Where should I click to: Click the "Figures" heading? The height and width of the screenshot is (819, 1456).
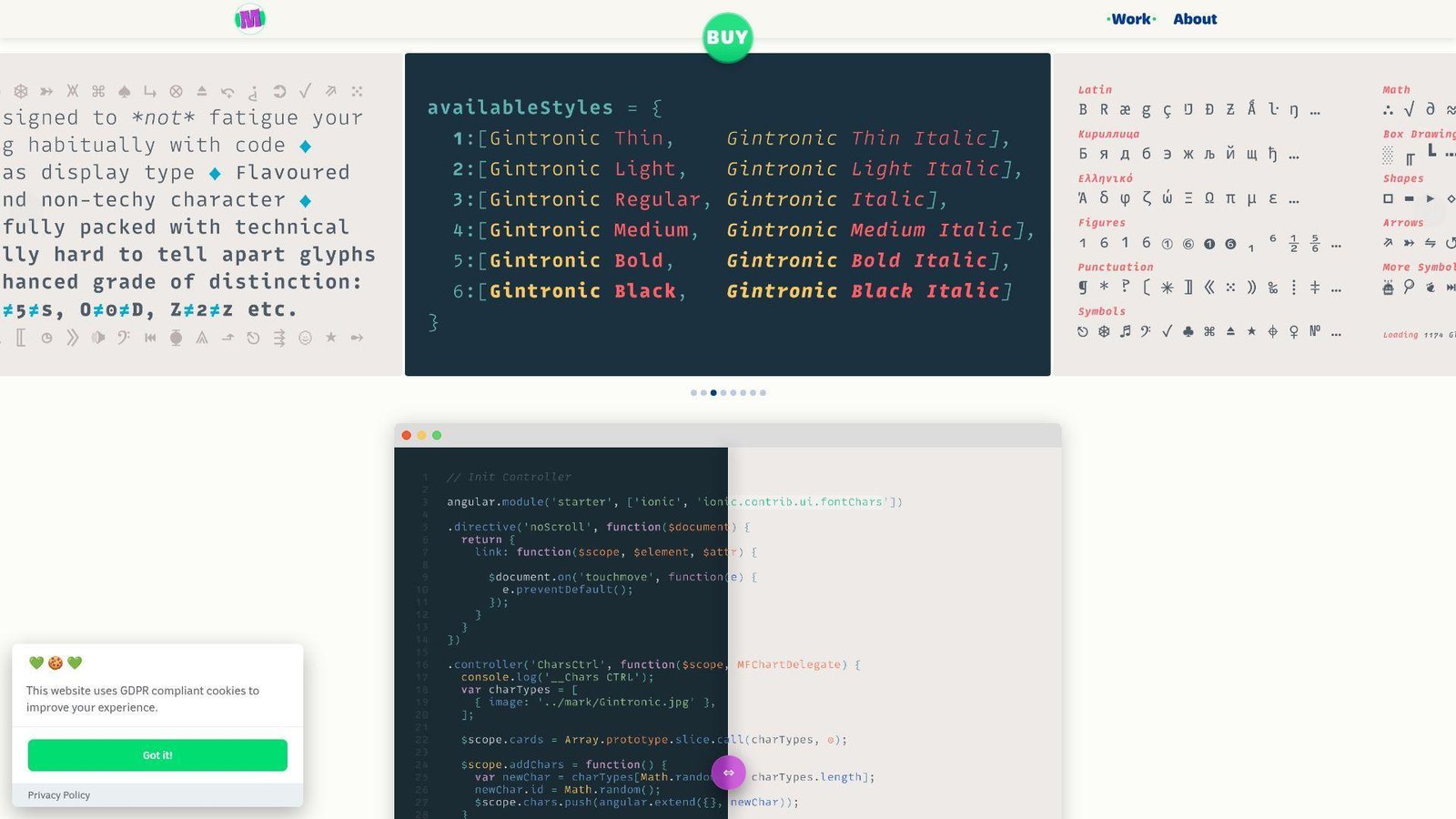click(1101, 222)
